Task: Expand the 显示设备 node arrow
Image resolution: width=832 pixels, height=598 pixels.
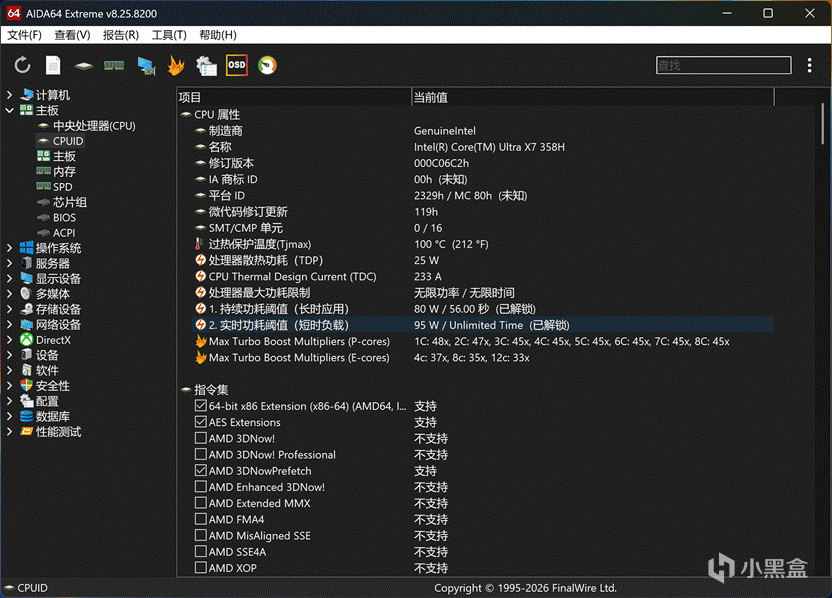Action: click(x=9, y=279)
